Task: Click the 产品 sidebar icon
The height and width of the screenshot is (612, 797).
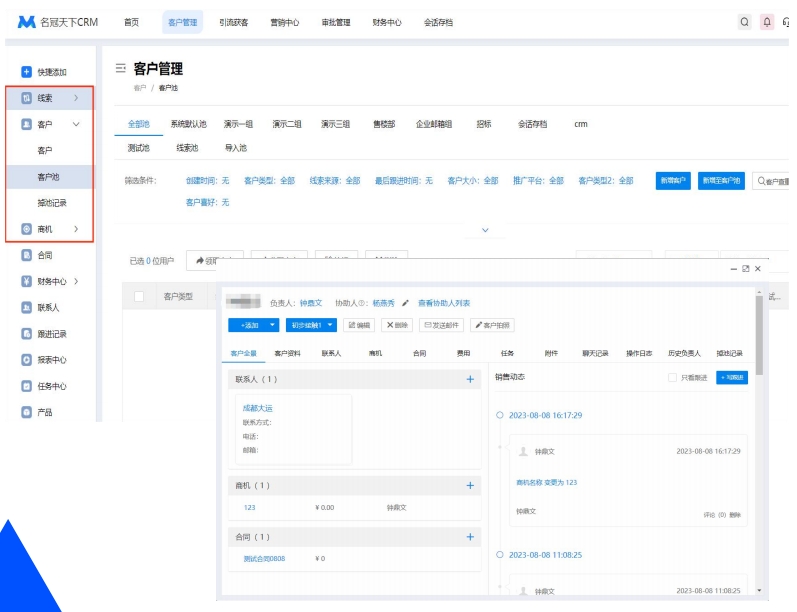Action: [x=26, y=412]
